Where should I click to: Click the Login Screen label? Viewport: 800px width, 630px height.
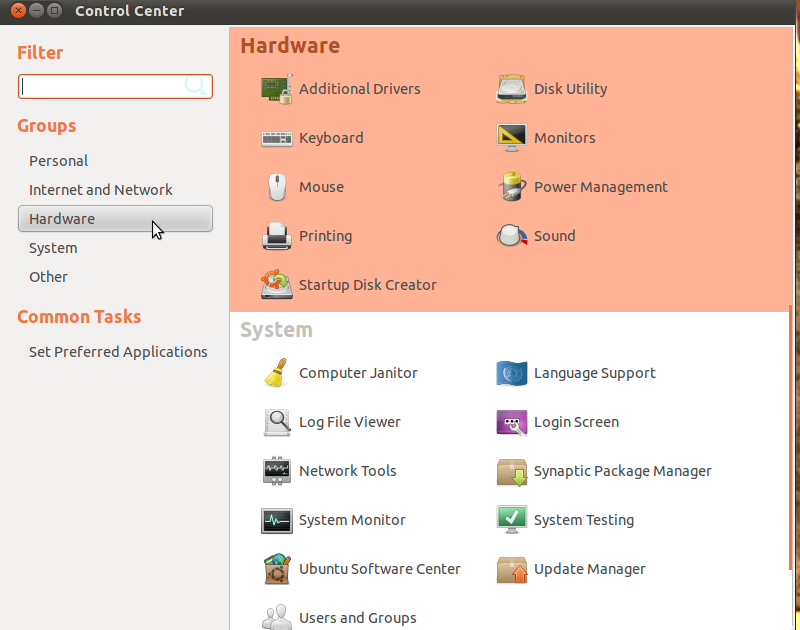coord(576,422)
